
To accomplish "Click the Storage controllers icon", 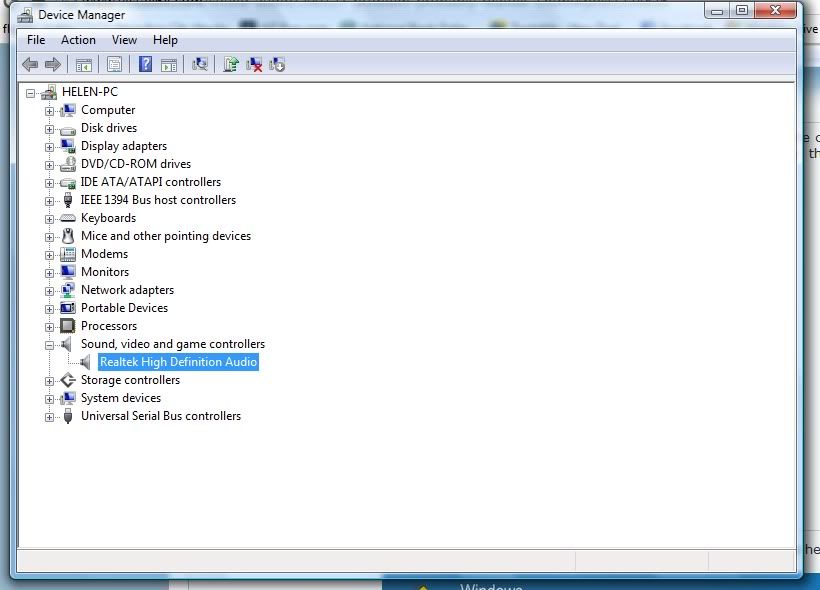I will tap(67, 380).
